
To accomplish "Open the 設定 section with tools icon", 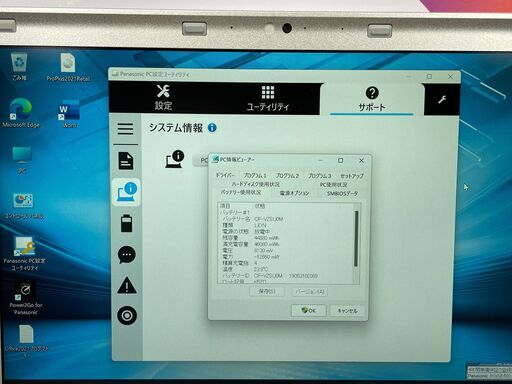I will click(163, 97).
